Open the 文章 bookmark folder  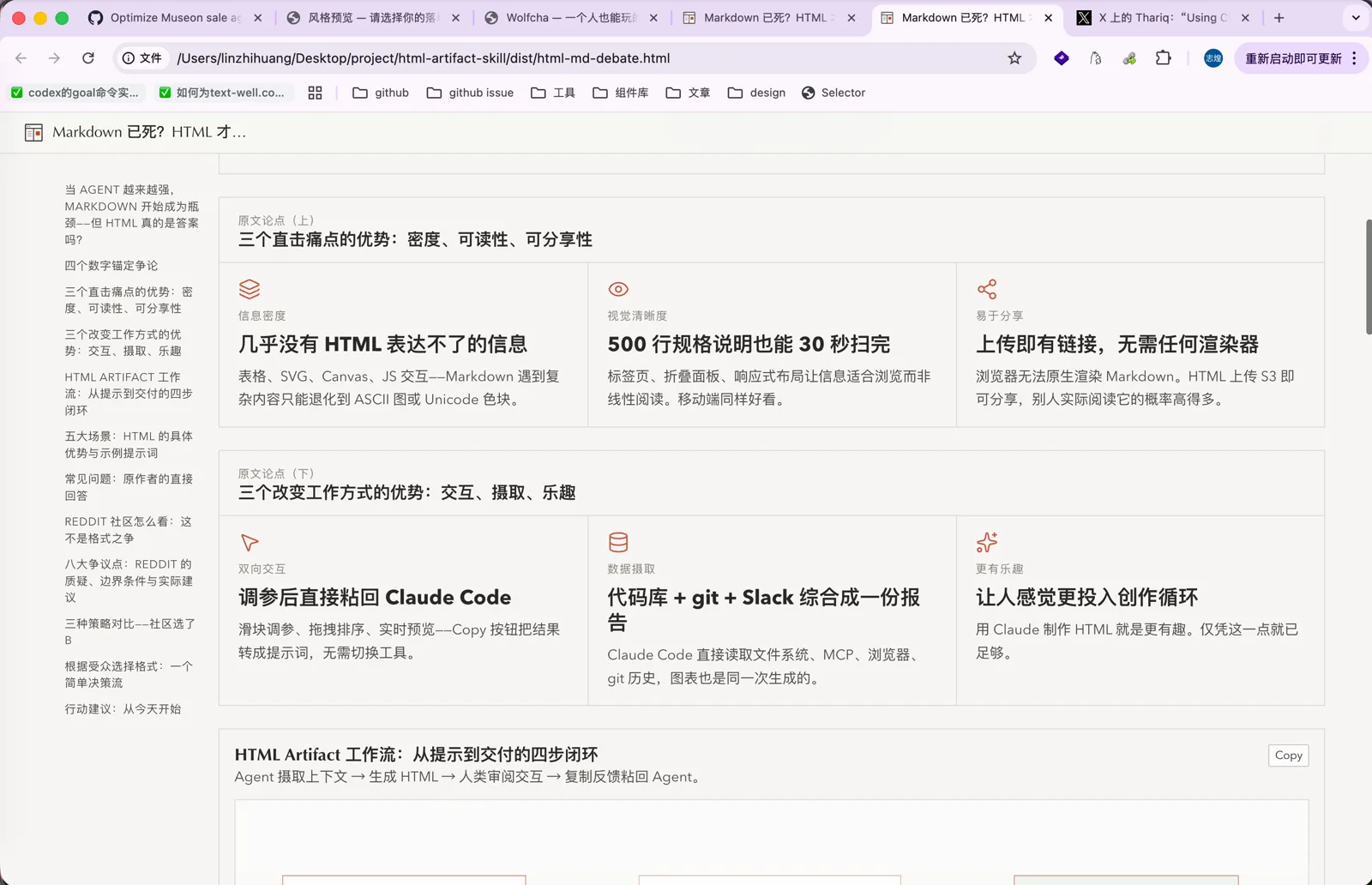pos(688,93)
